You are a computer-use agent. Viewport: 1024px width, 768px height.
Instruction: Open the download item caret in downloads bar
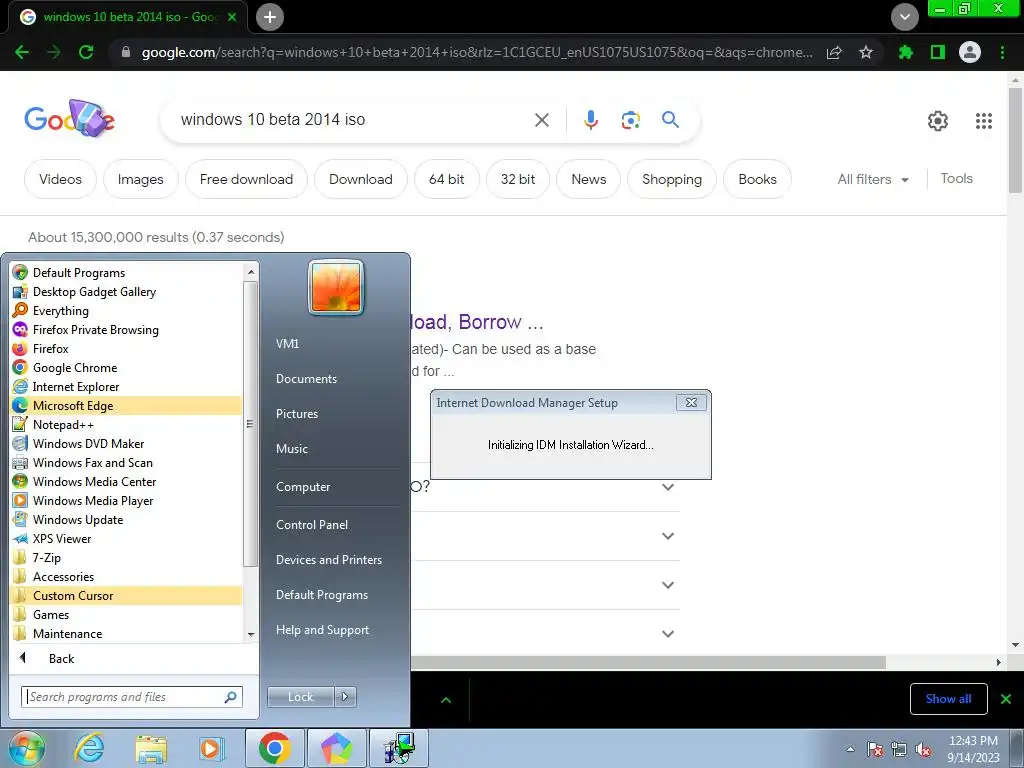[446, 700]
